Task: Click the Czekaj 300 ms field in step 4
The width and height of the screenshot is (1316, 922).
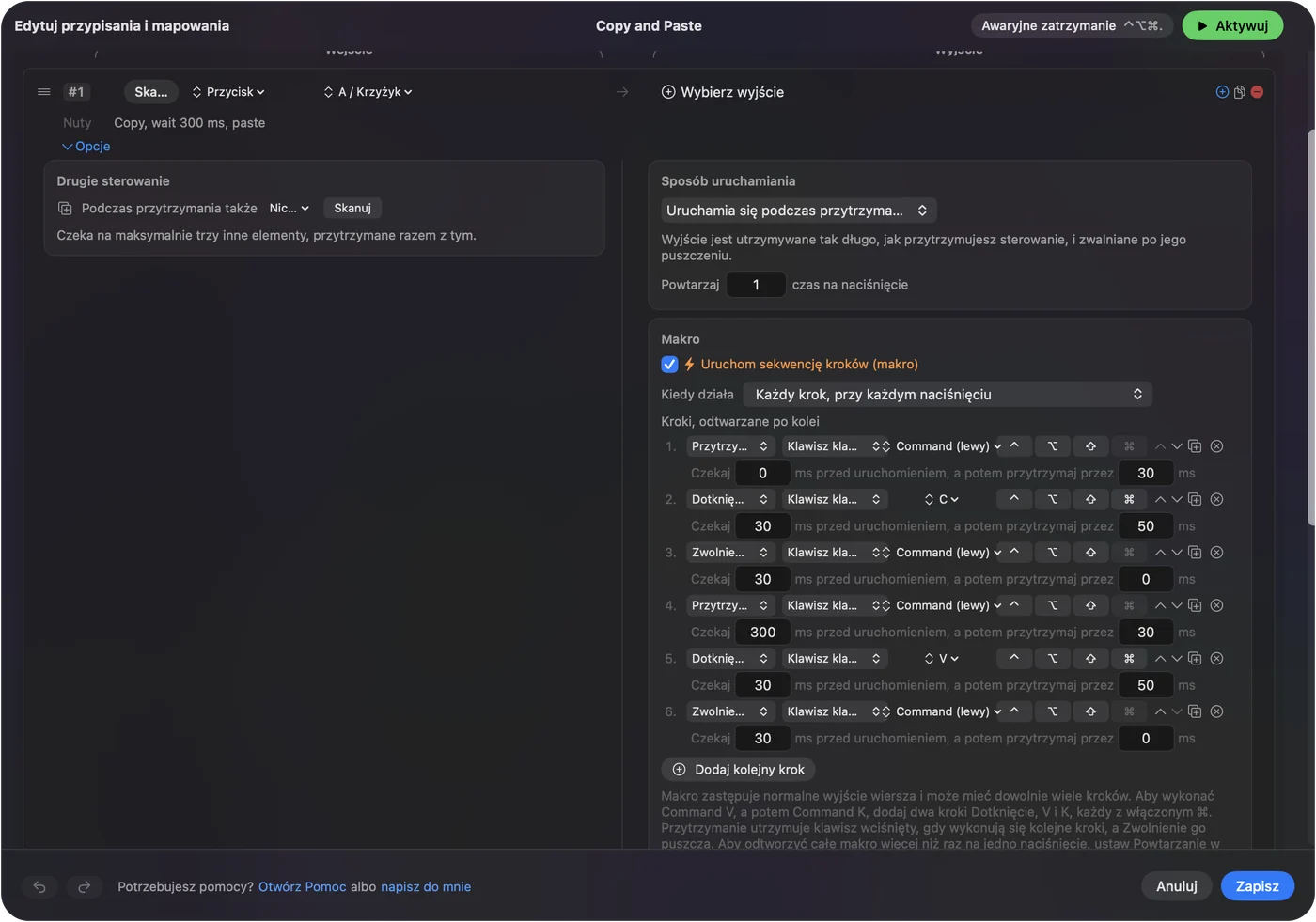Action: point(762,633)
